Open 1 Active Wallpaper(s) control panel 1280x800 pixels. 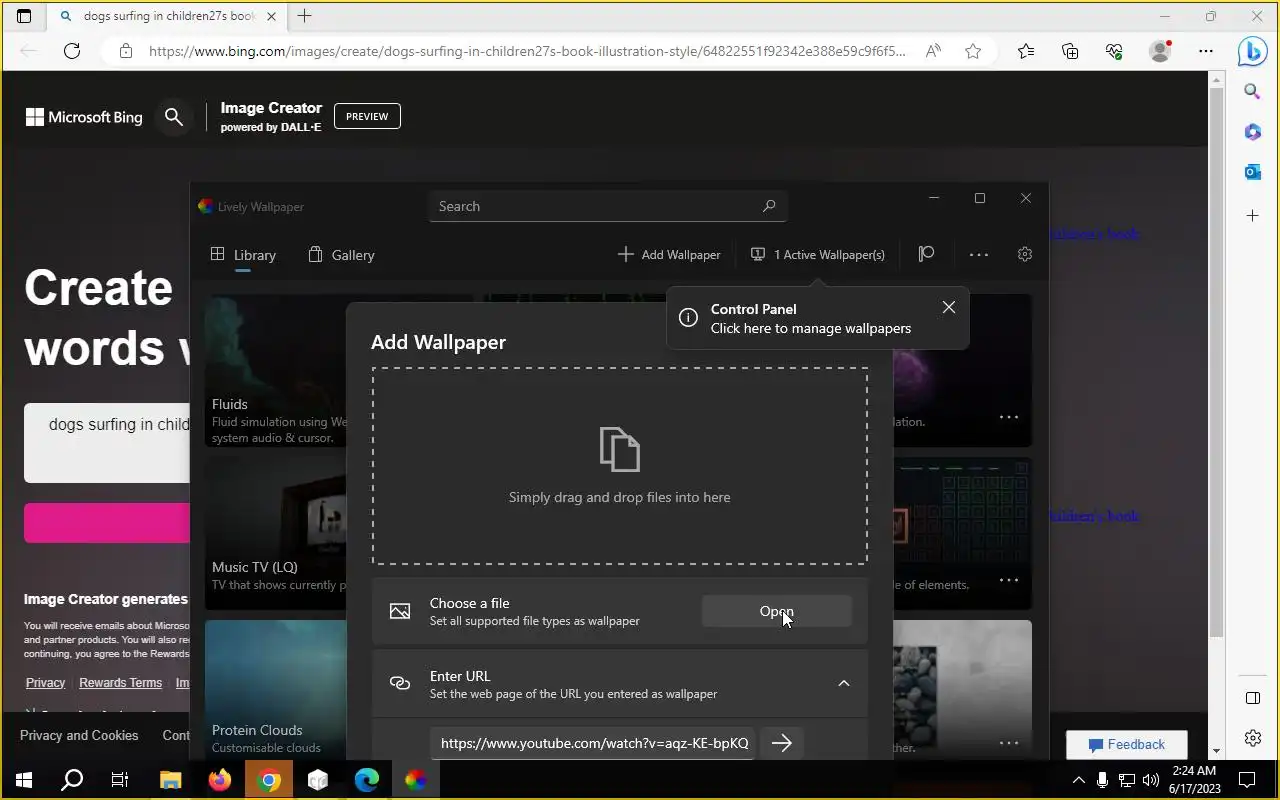pos(818,254)
